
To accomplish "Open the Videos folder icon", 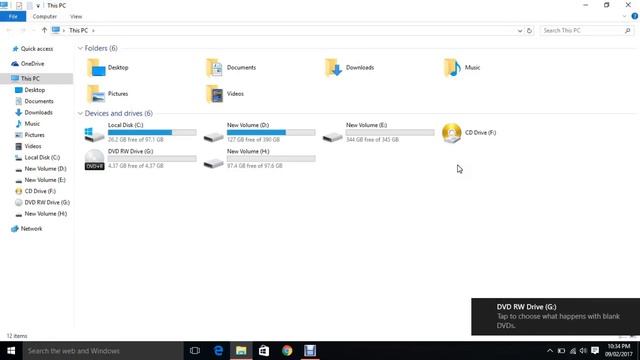I will (215, 94).
